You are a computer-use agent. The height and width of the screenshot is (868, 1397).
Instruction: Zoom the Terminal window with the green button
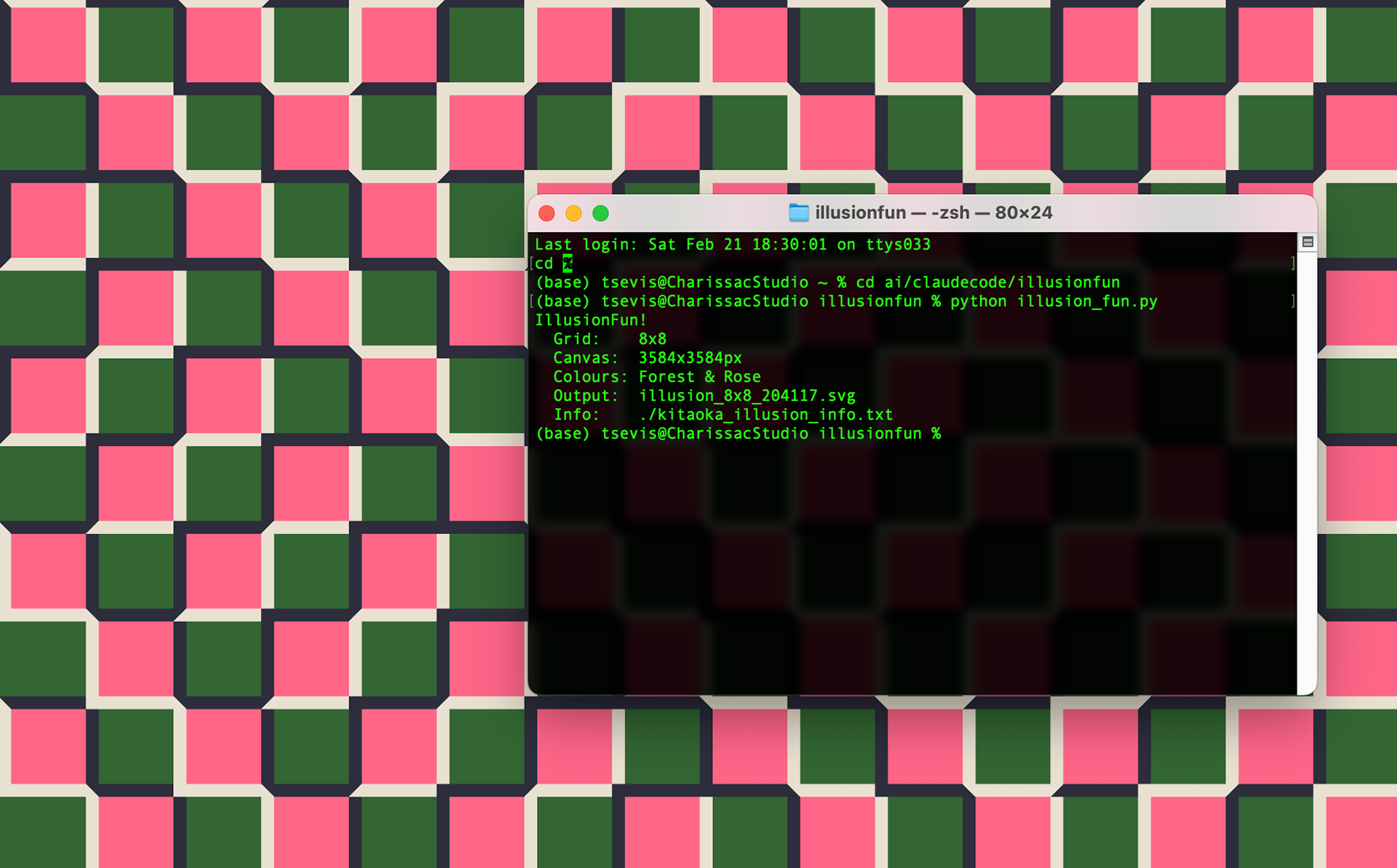click(600, 213)
